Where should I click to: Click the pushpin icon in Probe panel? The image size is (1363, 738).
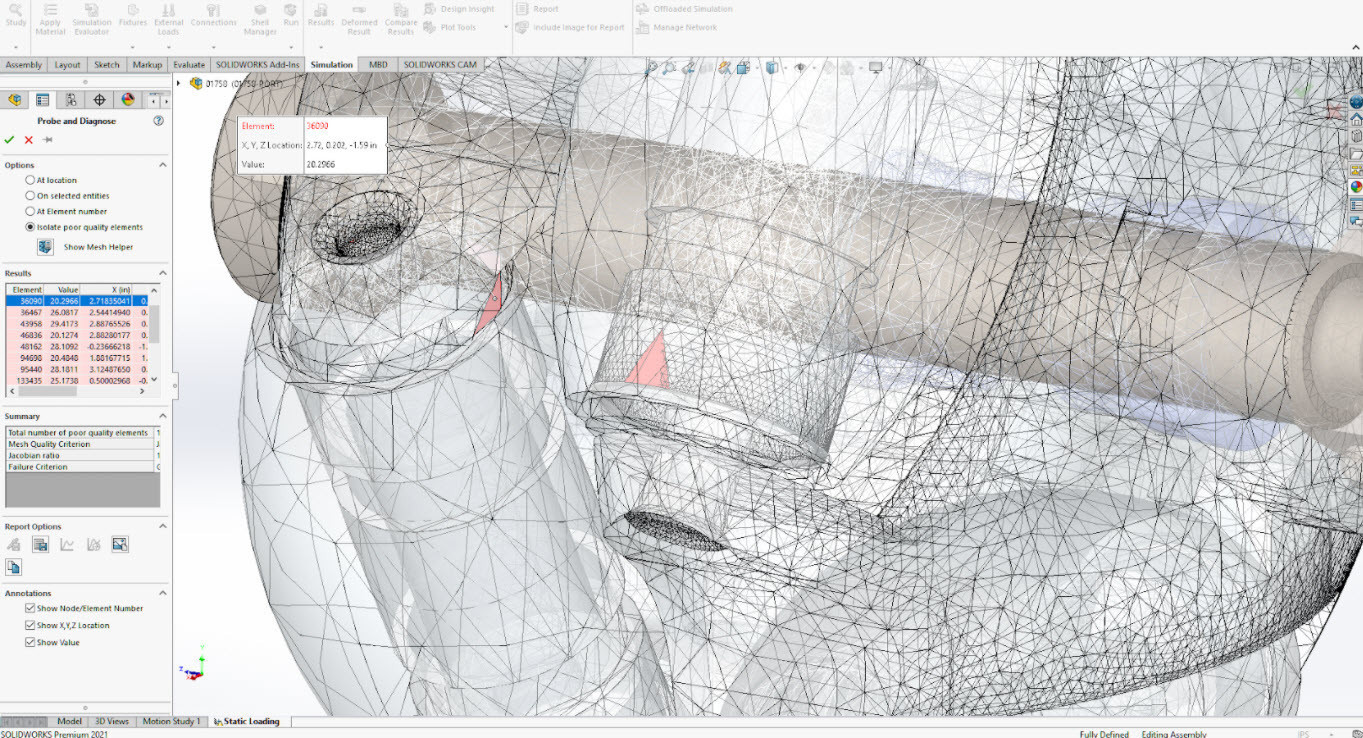(47, 140)
